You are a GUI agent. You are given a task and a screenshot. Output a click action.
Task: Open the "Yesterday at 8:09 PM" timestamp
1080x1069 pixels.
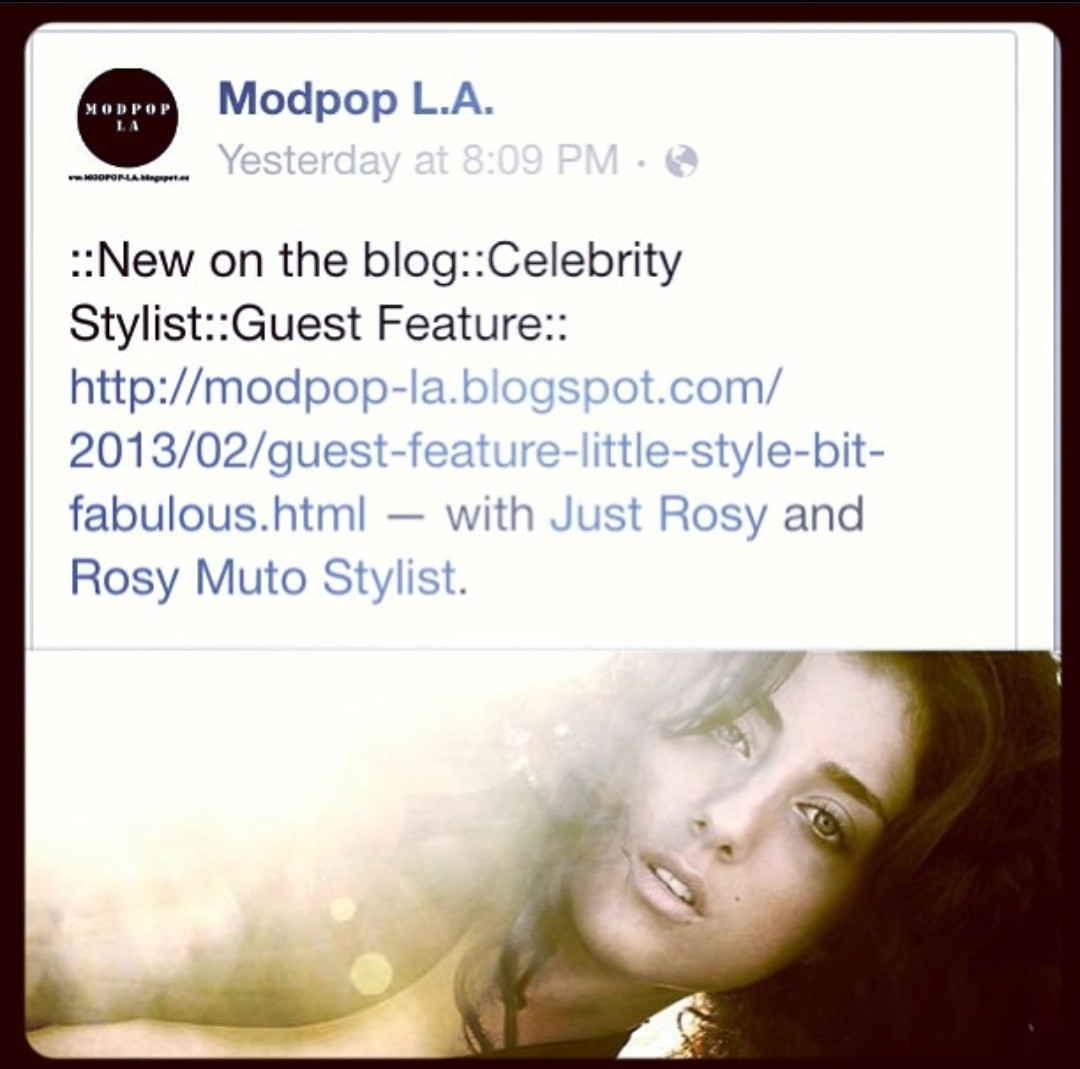(x=419, y=161)
